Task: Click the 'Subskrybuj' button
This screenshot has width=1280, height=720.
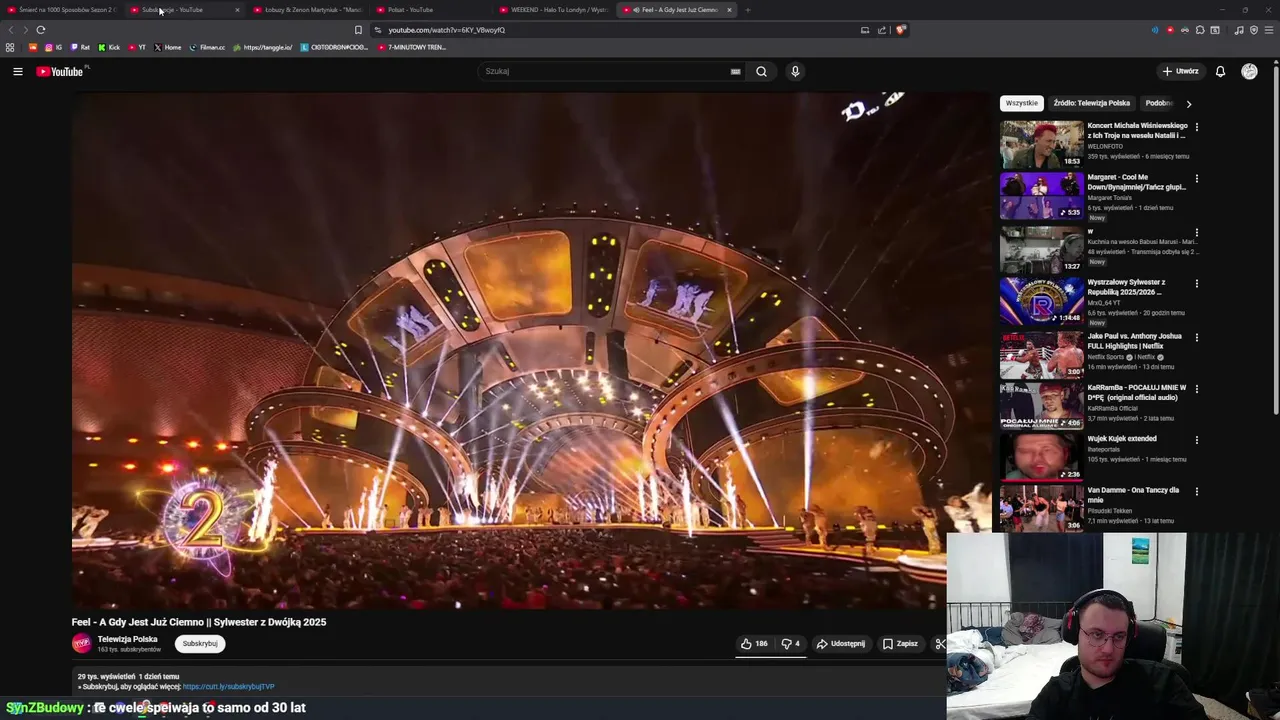Action: coord(200,644)
